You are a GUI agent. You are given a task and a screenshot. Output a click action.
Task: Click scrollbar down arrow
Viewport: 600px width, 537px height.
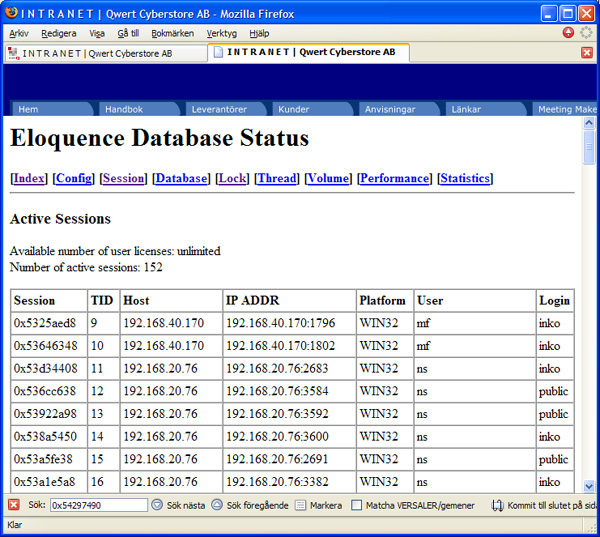pos(589,486)
